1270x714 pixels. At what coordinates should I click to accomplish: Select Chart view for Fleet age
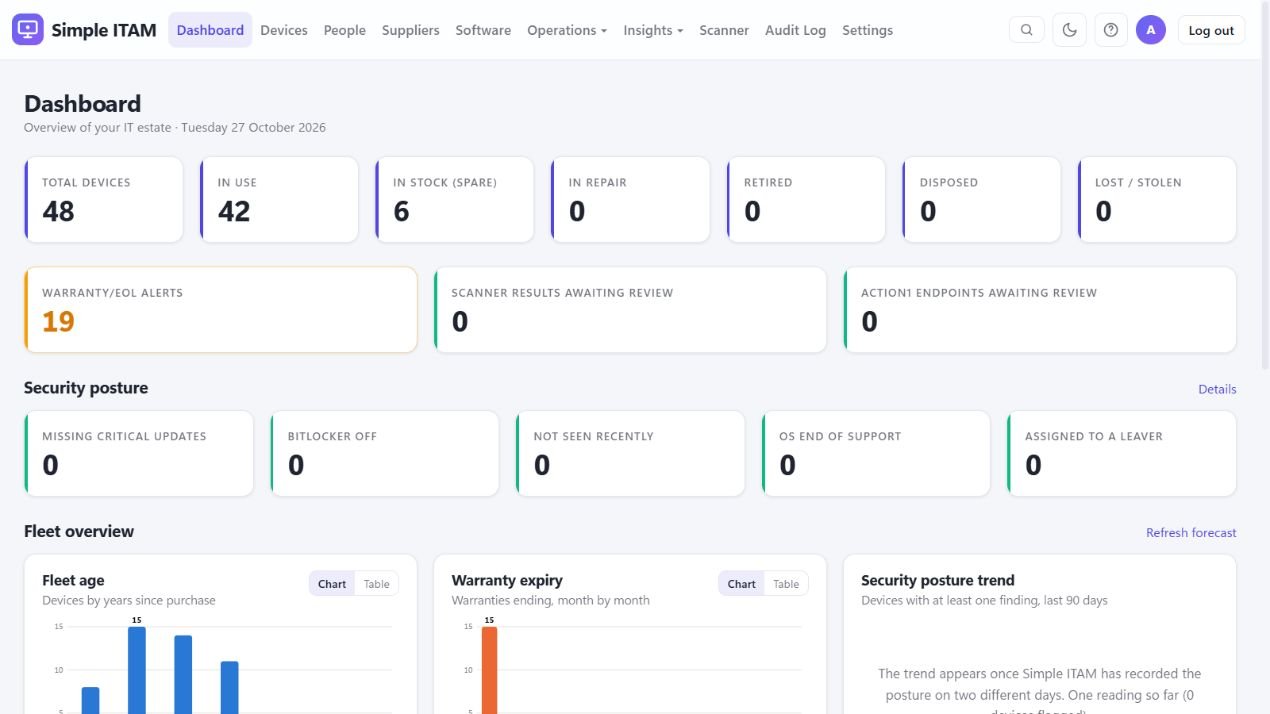coord(332,584)
